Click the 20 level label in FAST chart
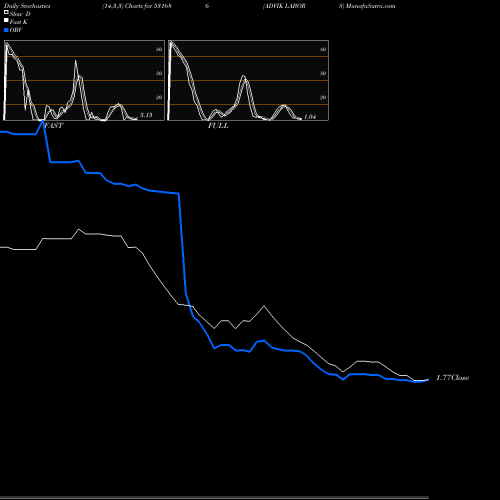Screen dimensions: 500x500 159,98
